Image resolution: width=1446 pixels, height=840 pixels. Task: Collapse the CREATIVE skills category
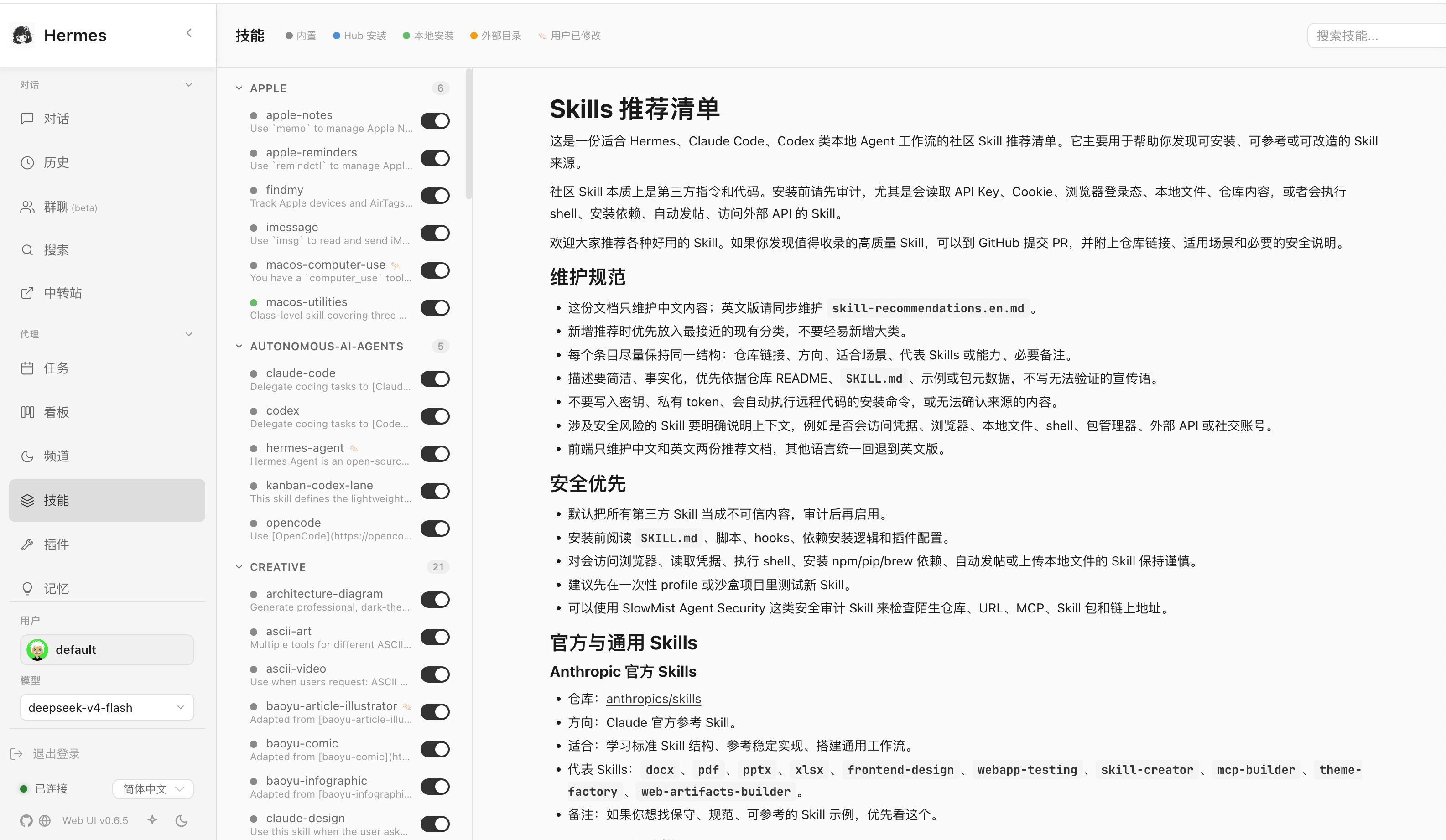(239, 567)
